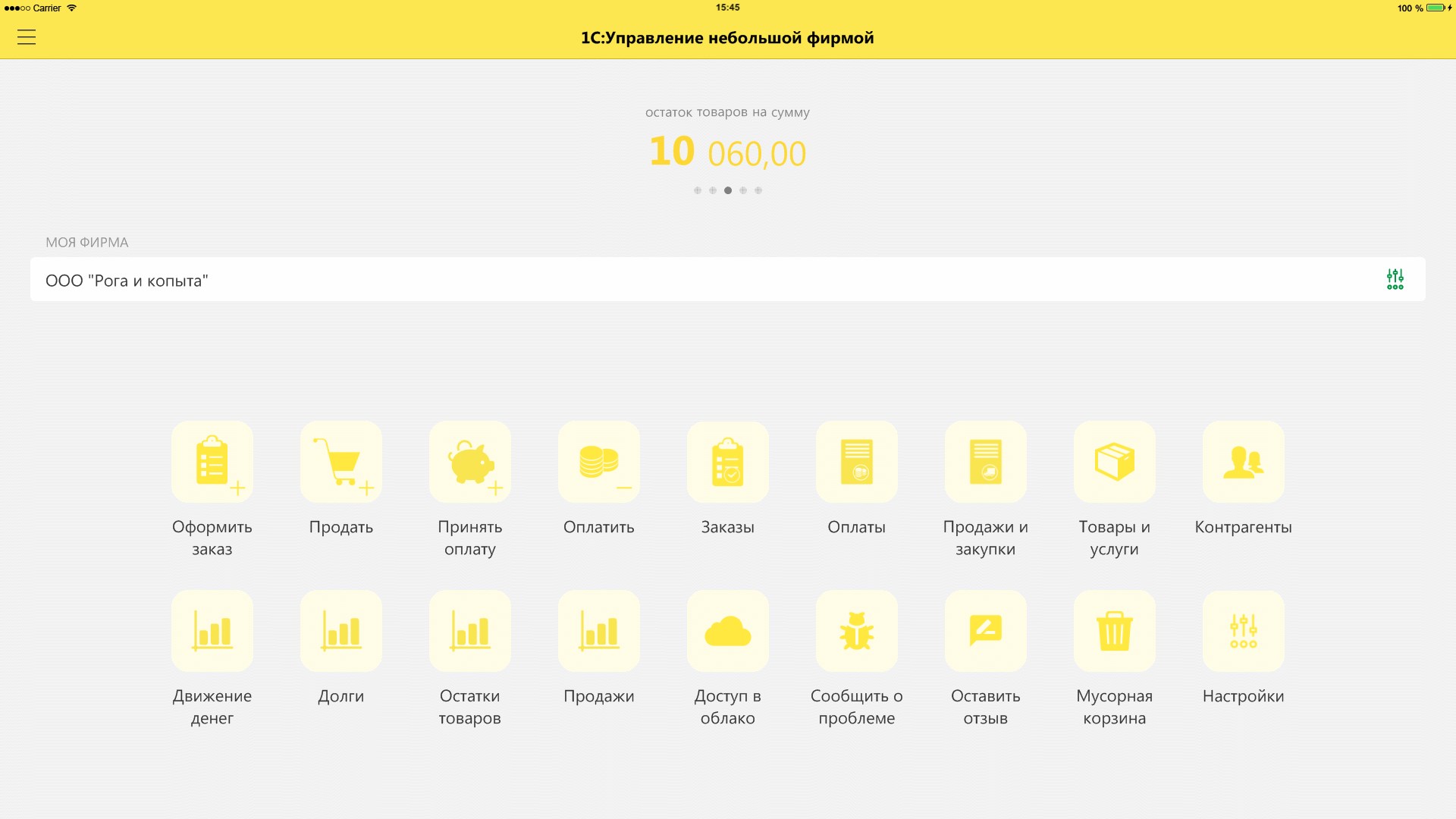1456x819 pixels.
Task: Open Доступ в облако cloud icon
Action: coord(728,631)
